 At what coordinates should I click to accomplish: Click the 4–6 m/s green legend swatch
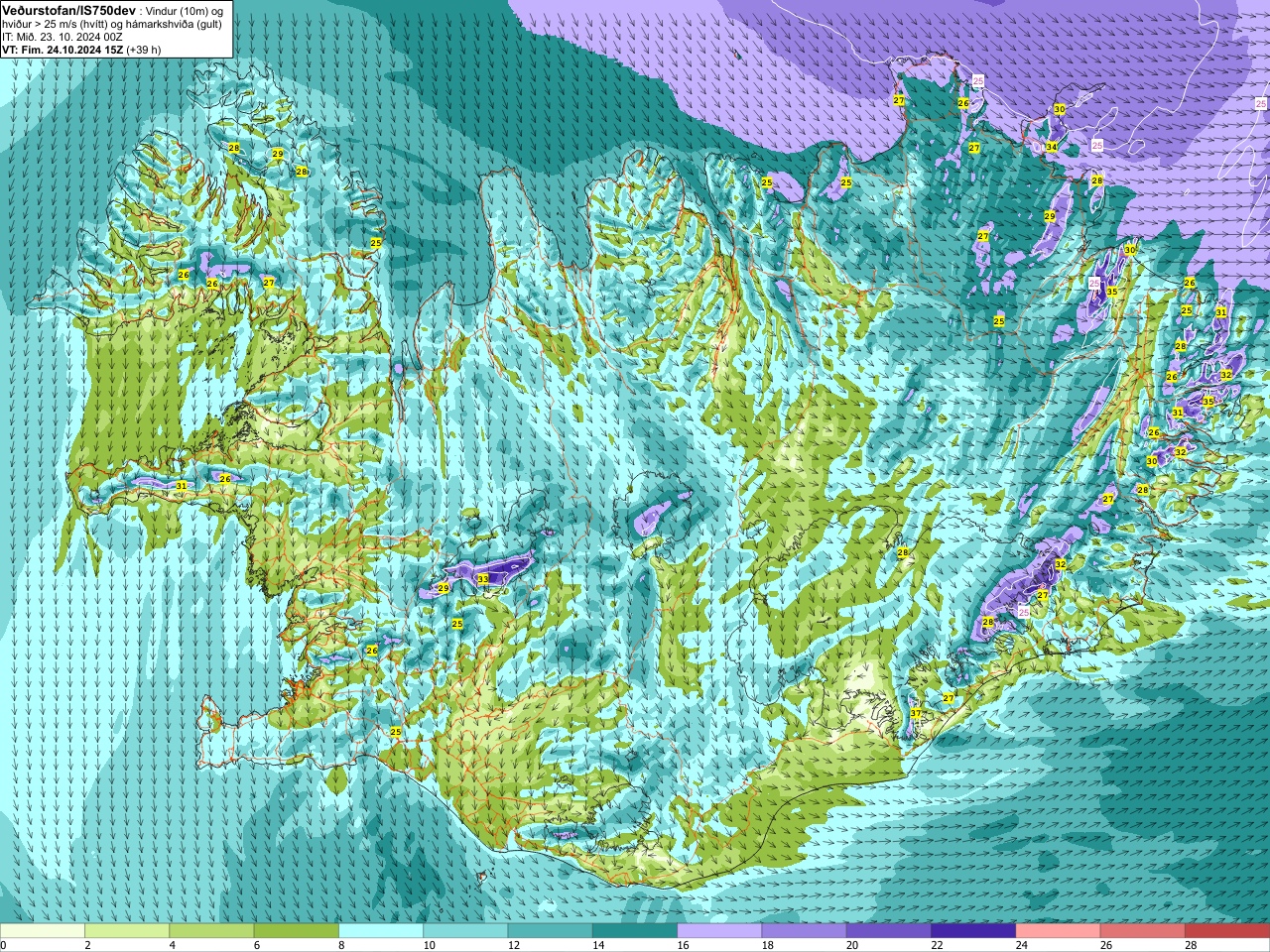click(211, 930)
